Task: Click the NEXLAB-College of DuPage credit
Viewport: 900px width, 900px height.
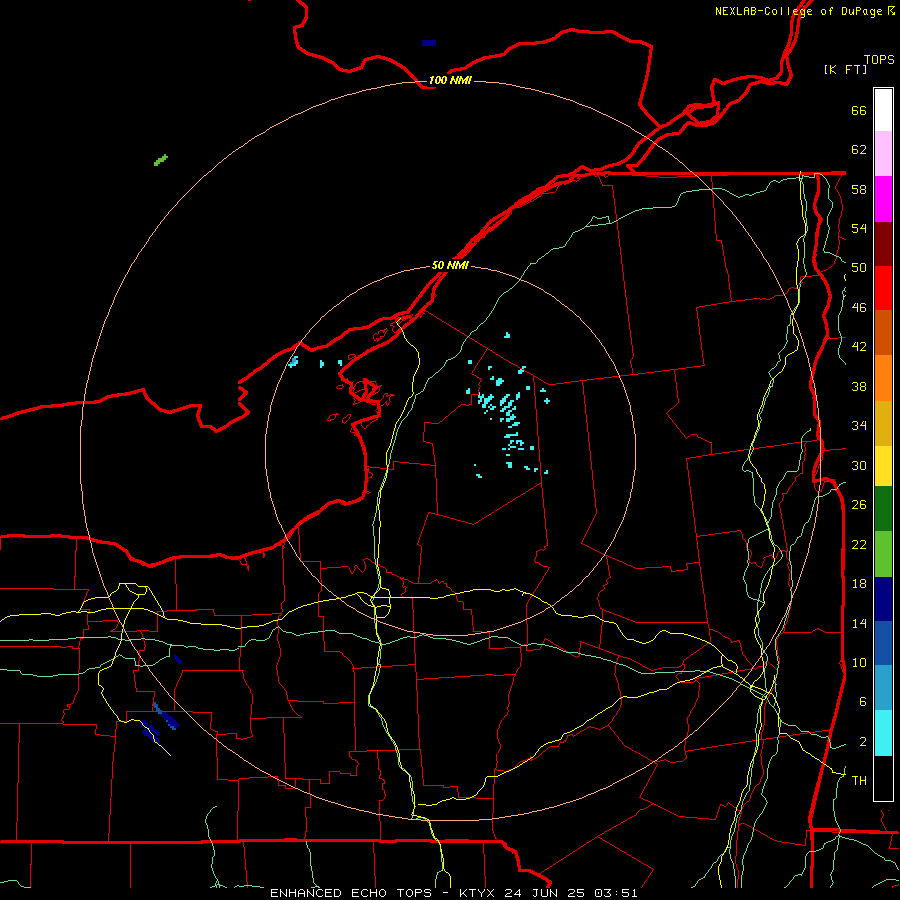Action: [x=798, y=11]
